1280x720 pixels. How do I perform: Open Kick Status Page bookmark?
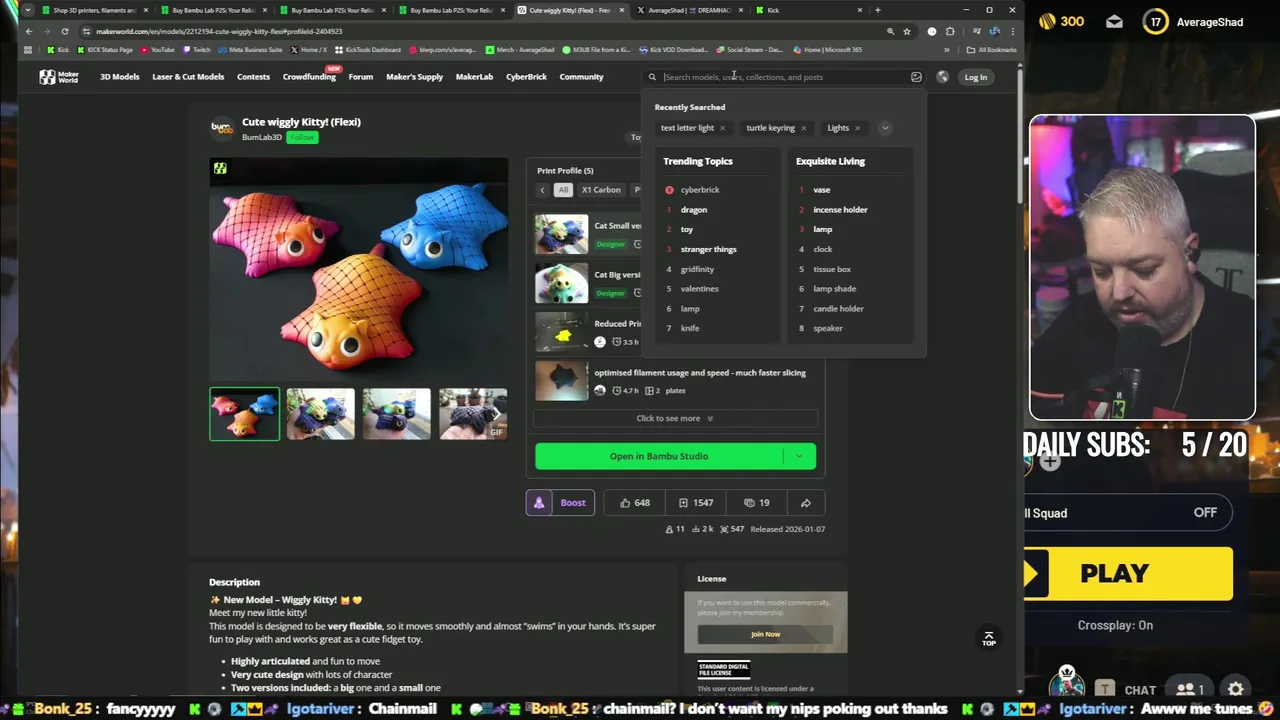click(104, 50)
